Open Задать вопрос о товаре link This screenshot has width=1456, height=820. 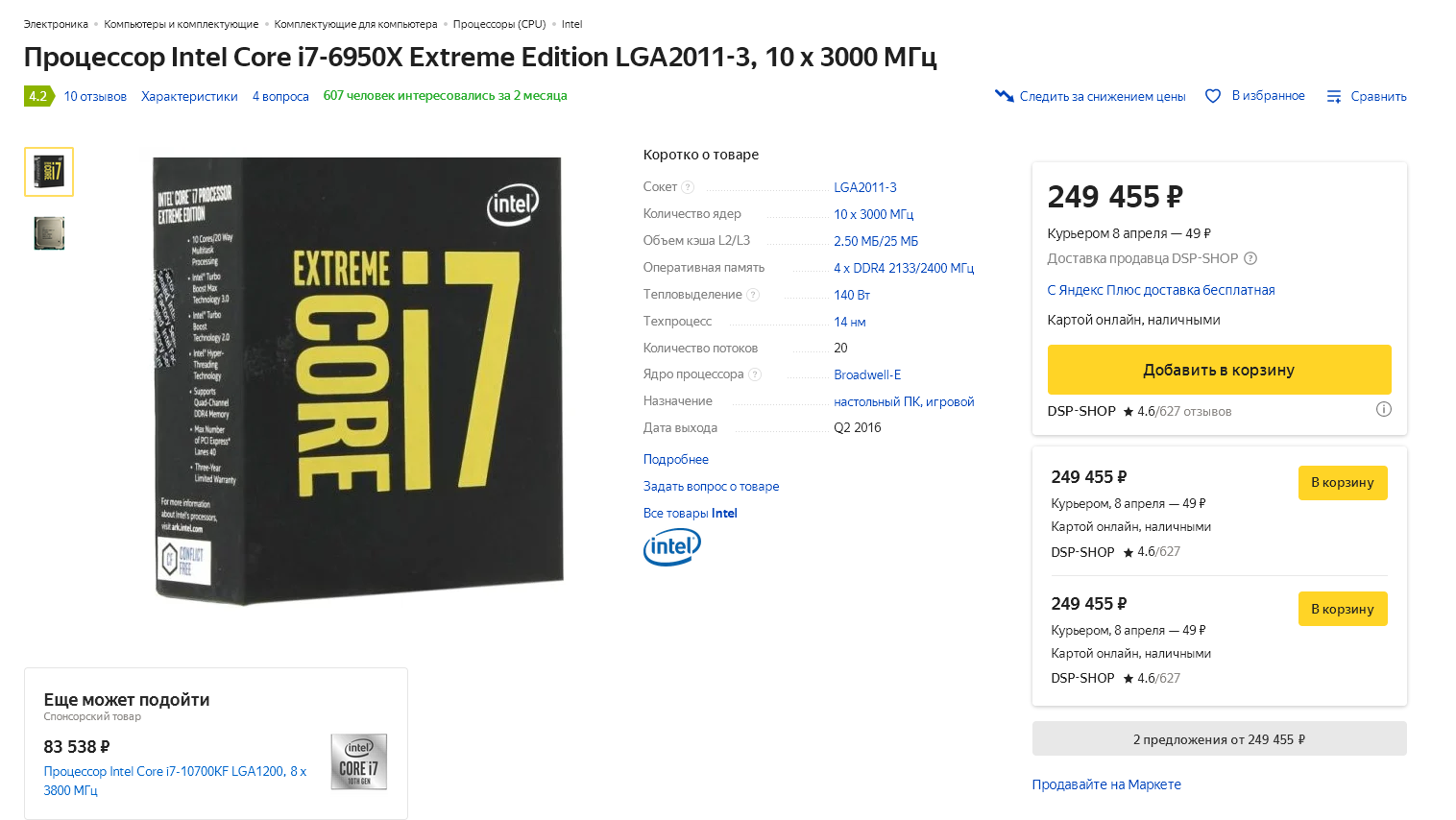tap(711, 486)
